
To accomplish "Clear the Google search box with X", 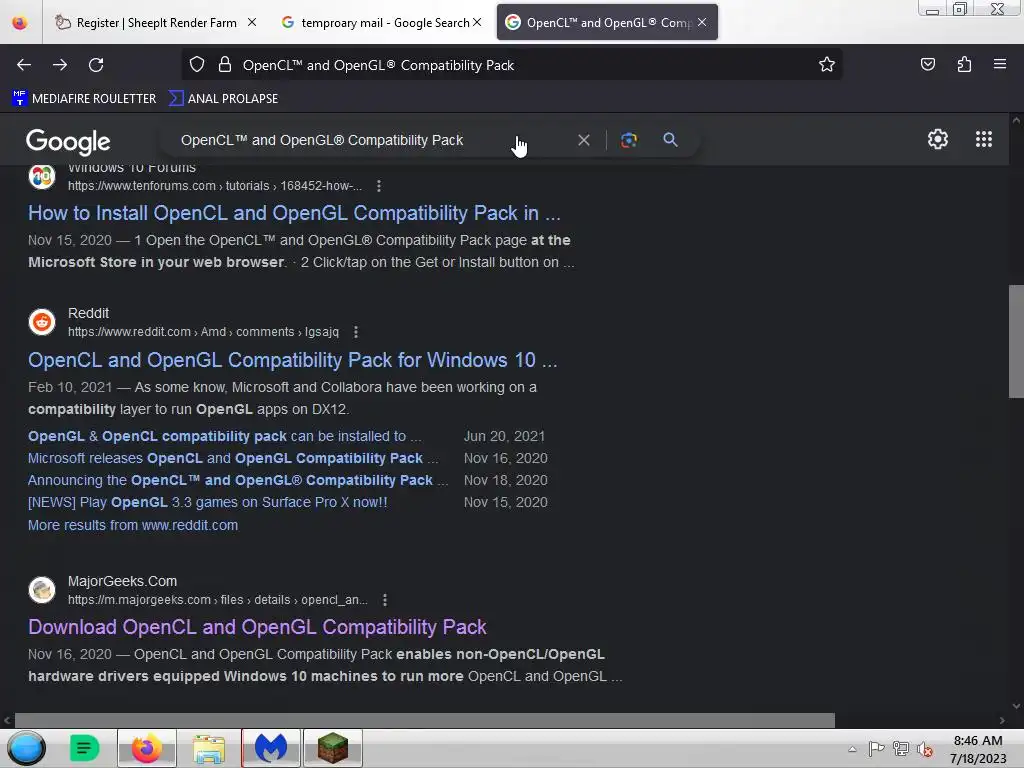I will coord(584,140).
